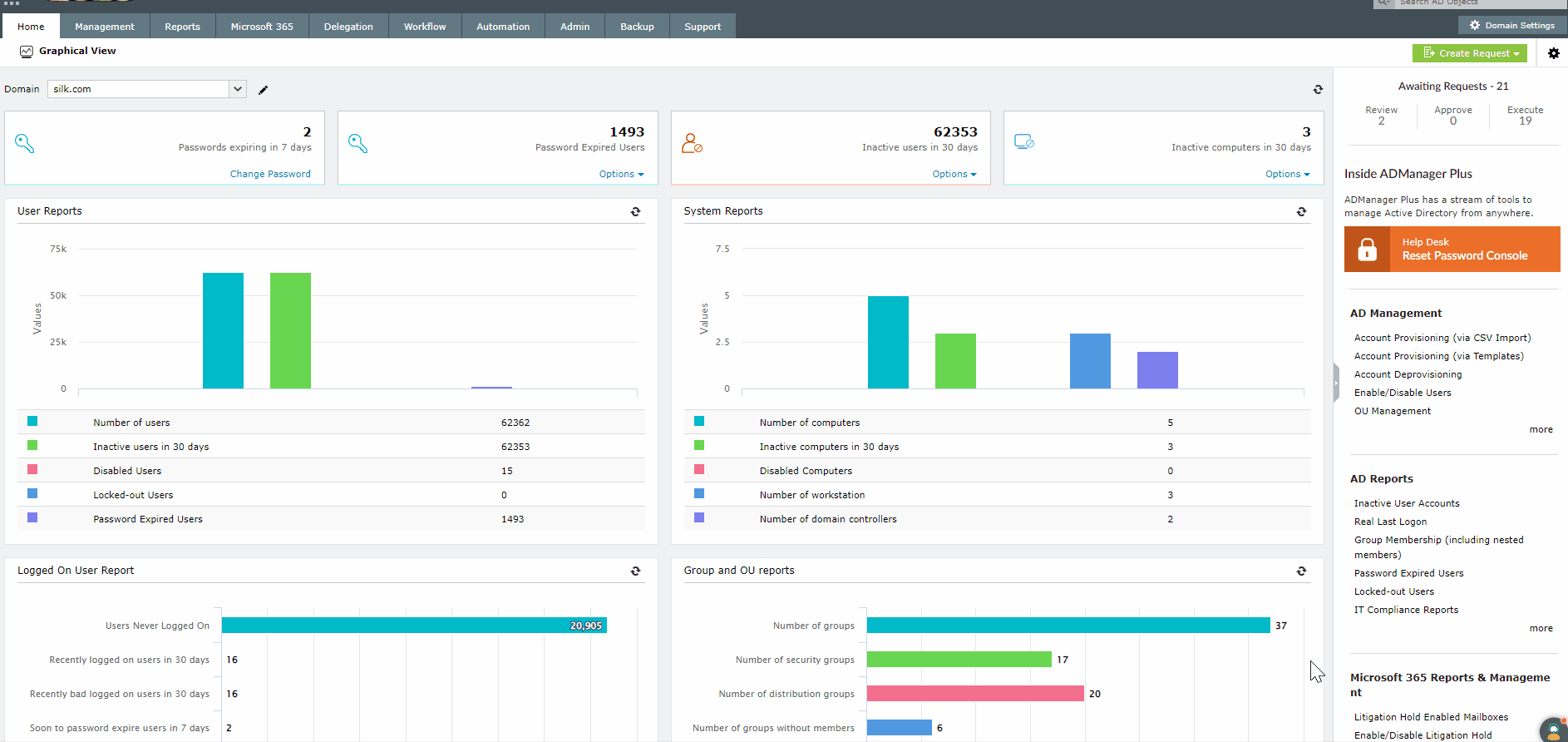1568x742 pixels.
Task: Click the Number of users legend swatch
Action: coord(33,422)
